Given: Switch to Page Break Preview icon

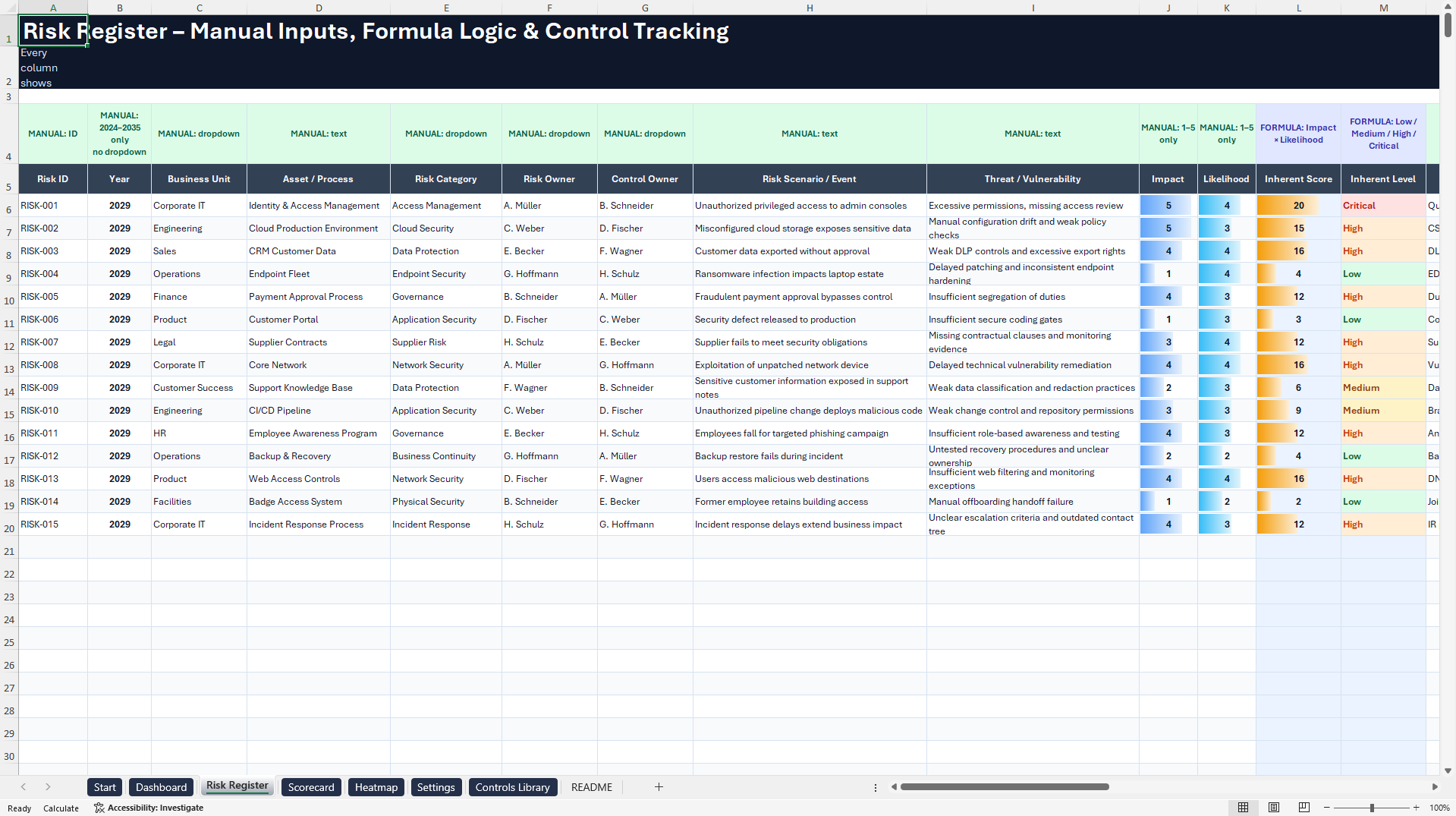Looking at the screenshot, I should click(1304, 808).
